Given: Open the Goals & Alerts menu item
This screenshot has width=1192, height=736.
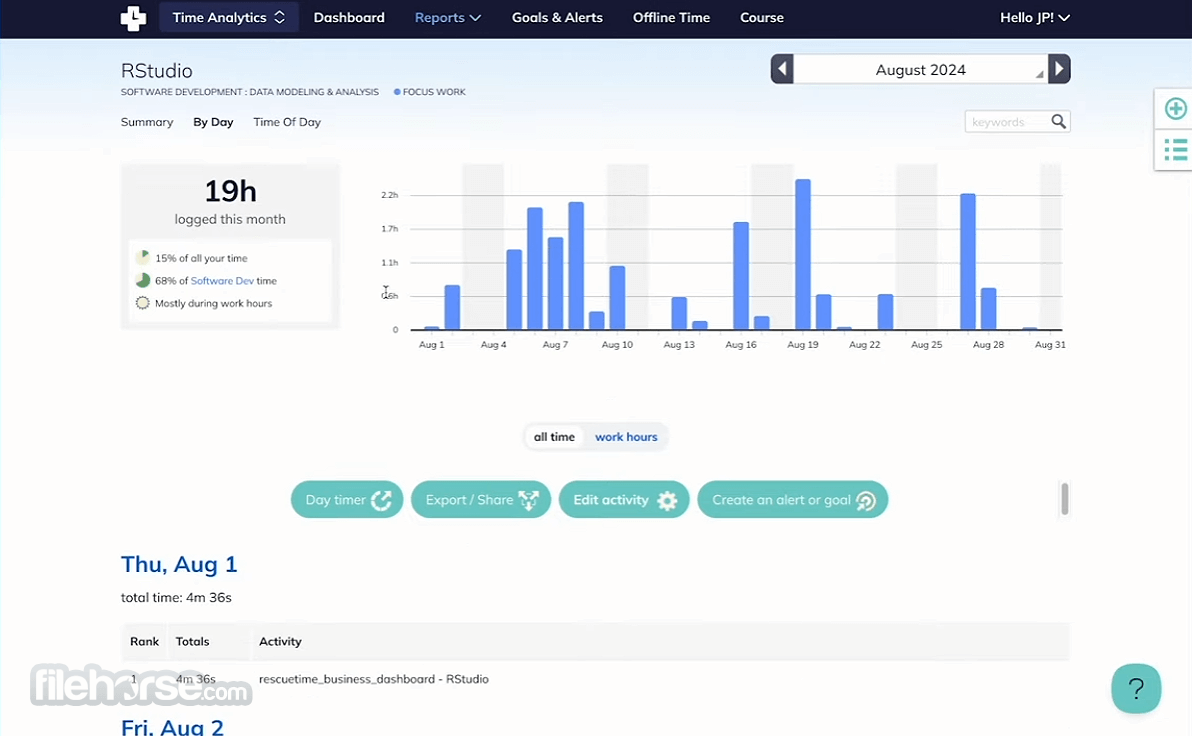Looking at the screenshot, I should [x=557, y=17].
